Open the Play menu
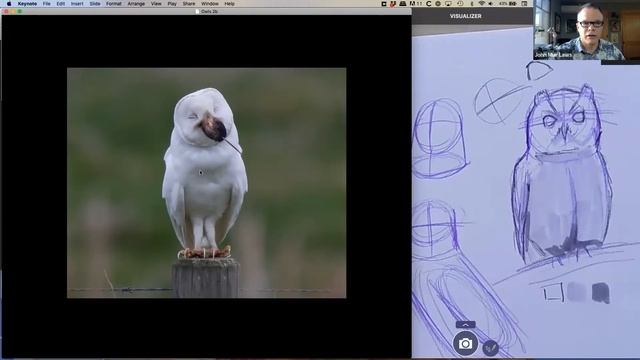 [x=172, y=4]
